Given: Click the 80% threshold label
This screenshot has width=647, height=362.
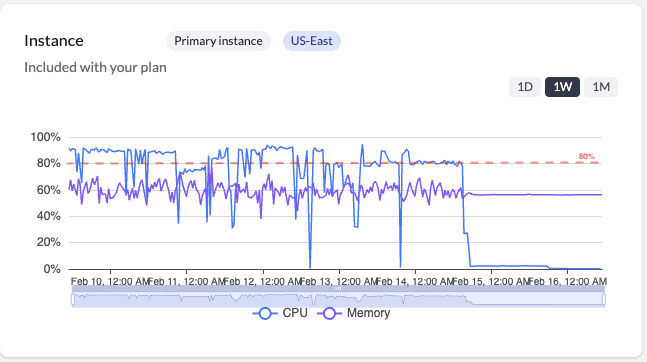Looking at the screenshot, I should click(x=586, y=156).
